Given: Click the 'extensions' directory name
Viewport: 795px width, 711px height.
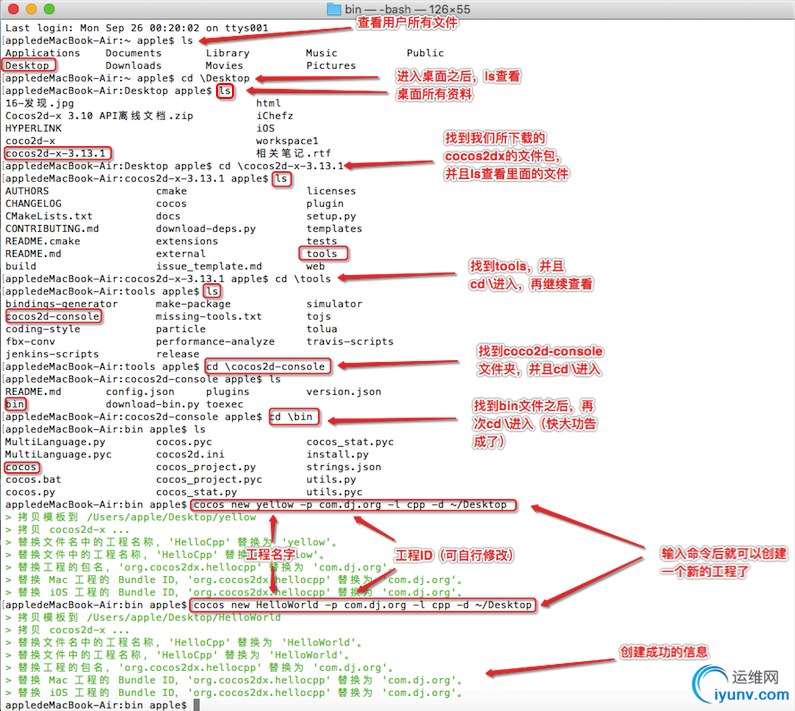Looking at the screenshot, I should [187, 241].
